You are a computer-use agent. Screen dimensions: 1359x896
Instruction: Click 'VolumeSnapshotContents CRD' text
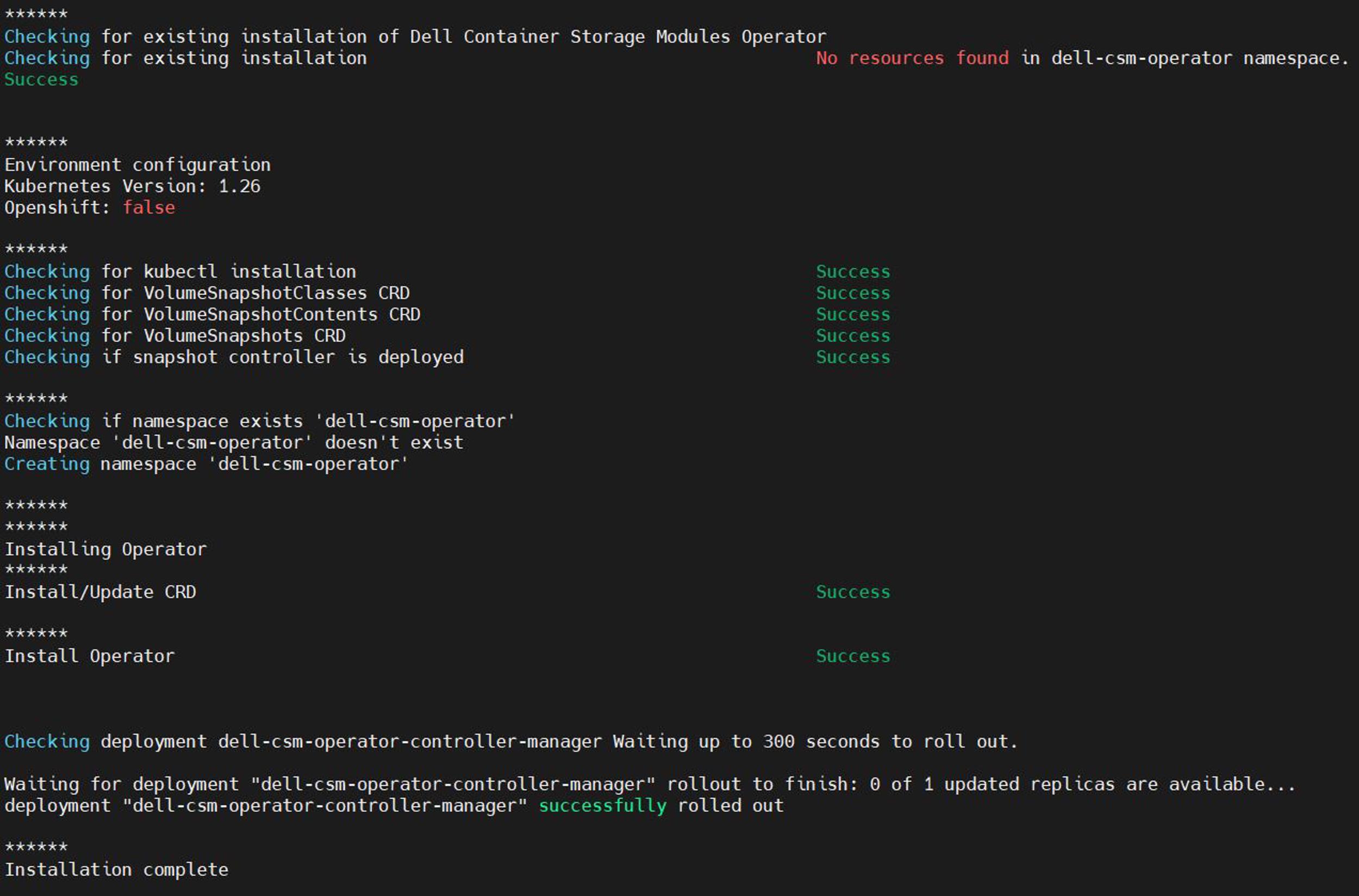coord(282,315)
